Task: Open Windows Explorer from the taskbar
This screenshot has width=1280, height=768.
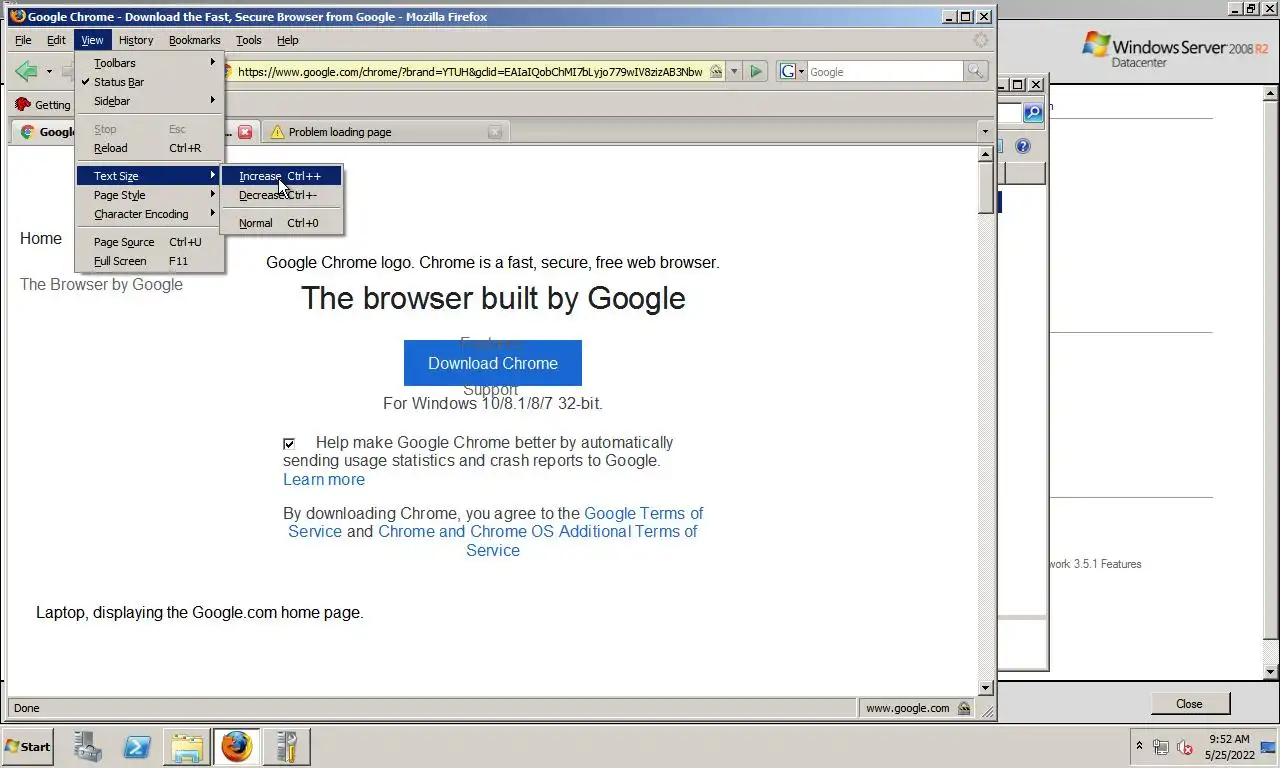Action: point(186,747)
